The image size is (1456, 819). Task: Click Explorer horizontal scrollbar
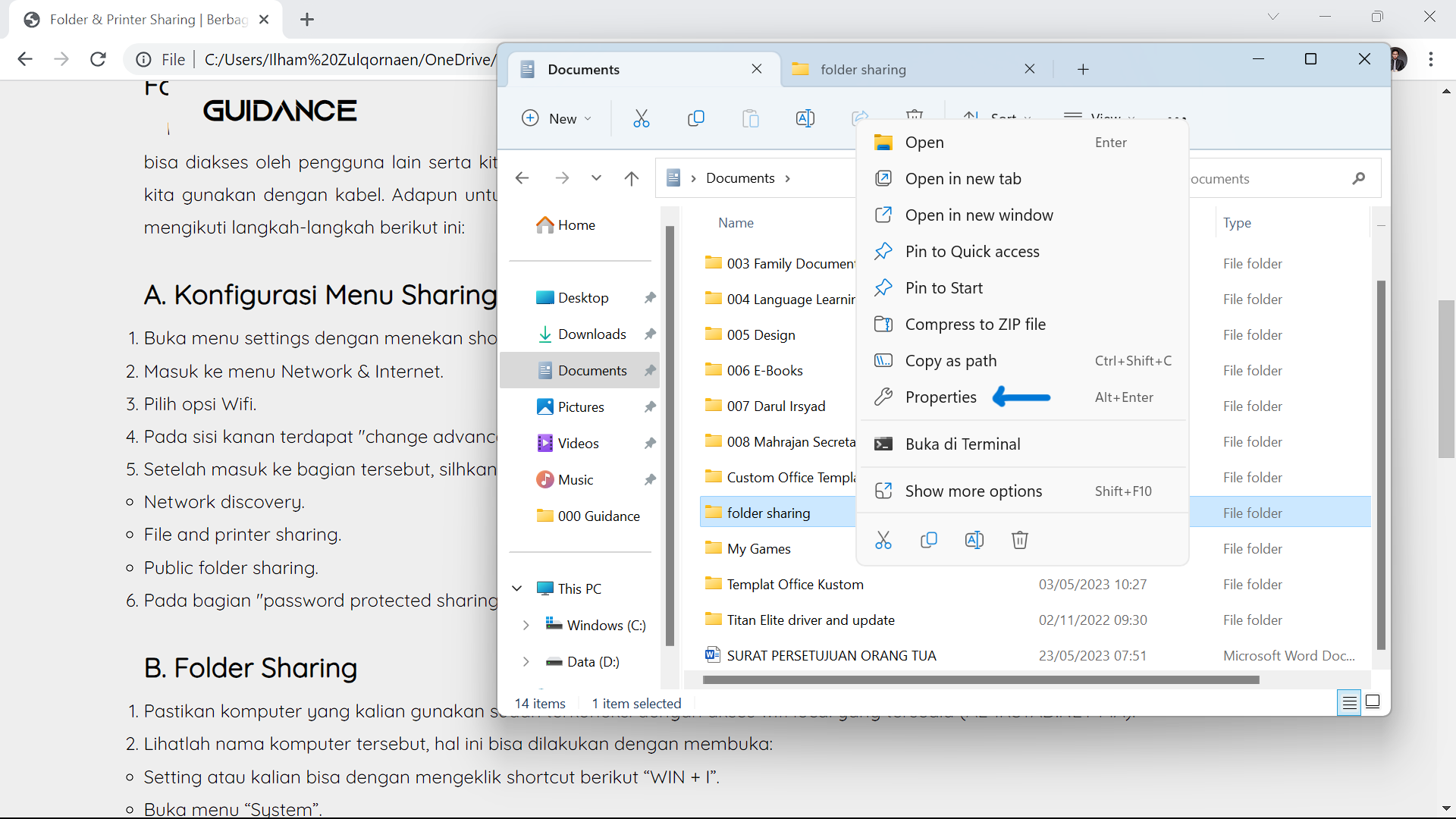click(x=981, y=679)
